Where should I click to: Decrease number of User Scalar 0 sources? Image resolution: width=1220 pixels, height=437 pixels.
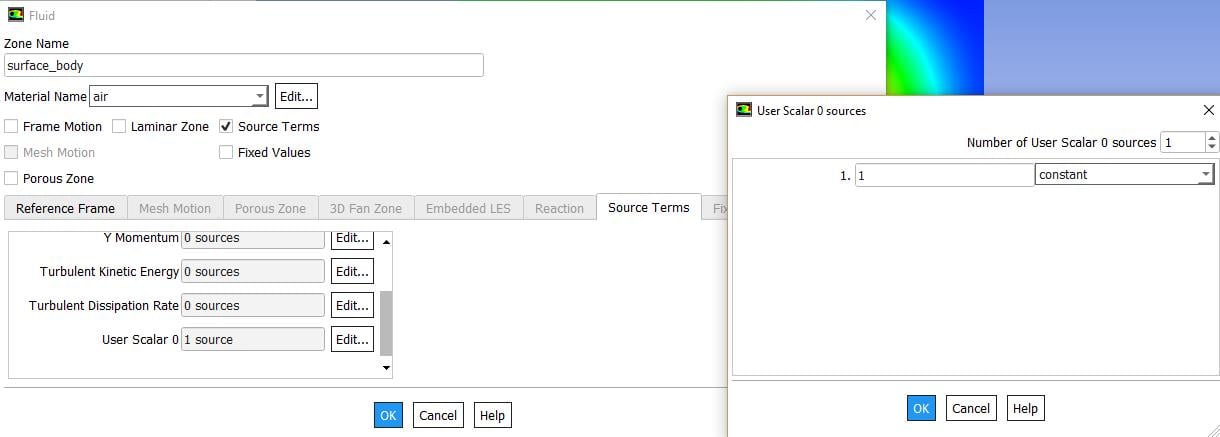click(1212, 148)
